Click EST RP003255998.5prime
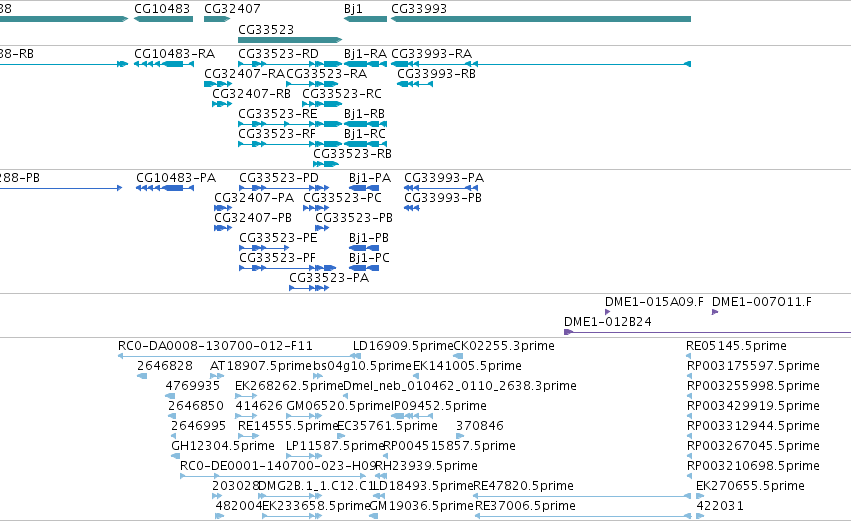The height and width of the screenshot is (521, 851). [689, 397]
